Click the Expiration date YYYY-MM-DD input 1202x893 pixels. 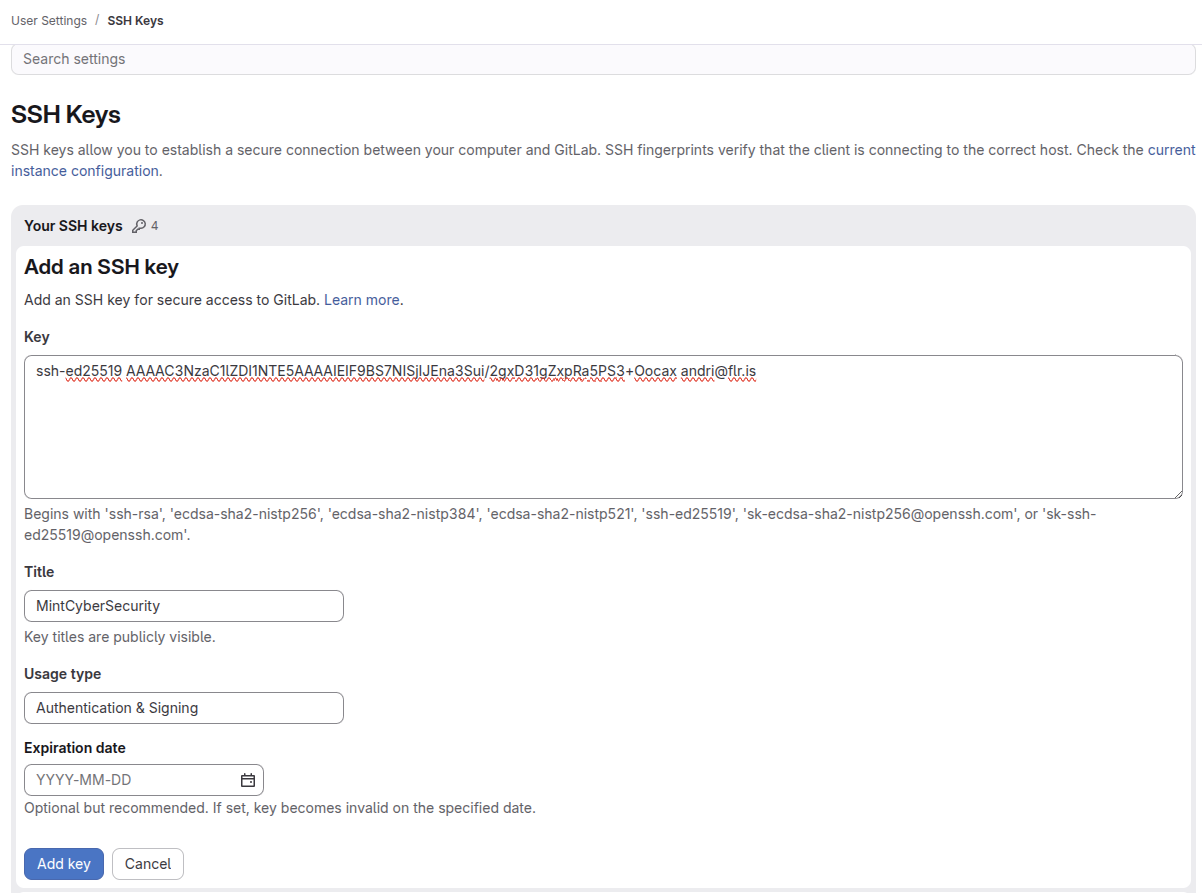coord(144,780)
